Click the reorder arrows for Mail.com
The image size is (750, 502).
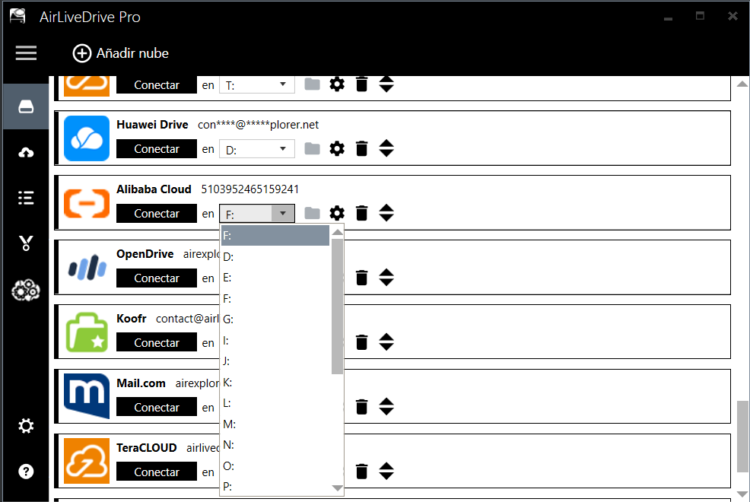click(x=387, y=407)
